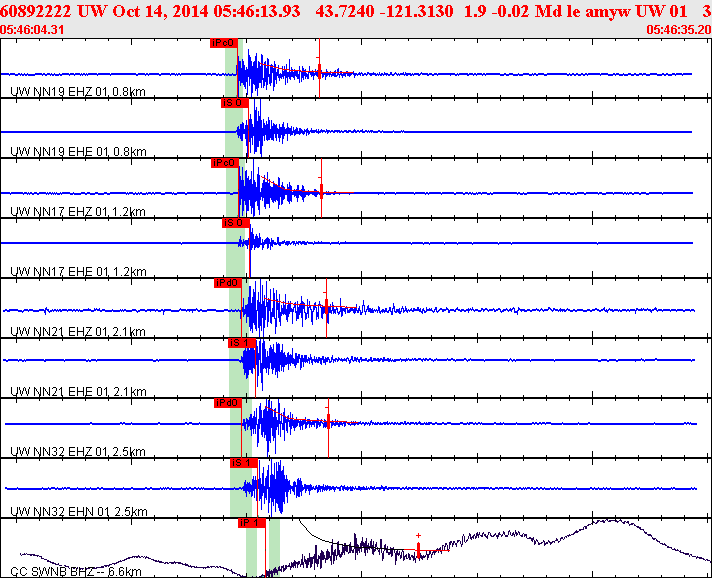
Task: Click the iS 1 pick flag on NN32 EHN
Action: (243, 463)
